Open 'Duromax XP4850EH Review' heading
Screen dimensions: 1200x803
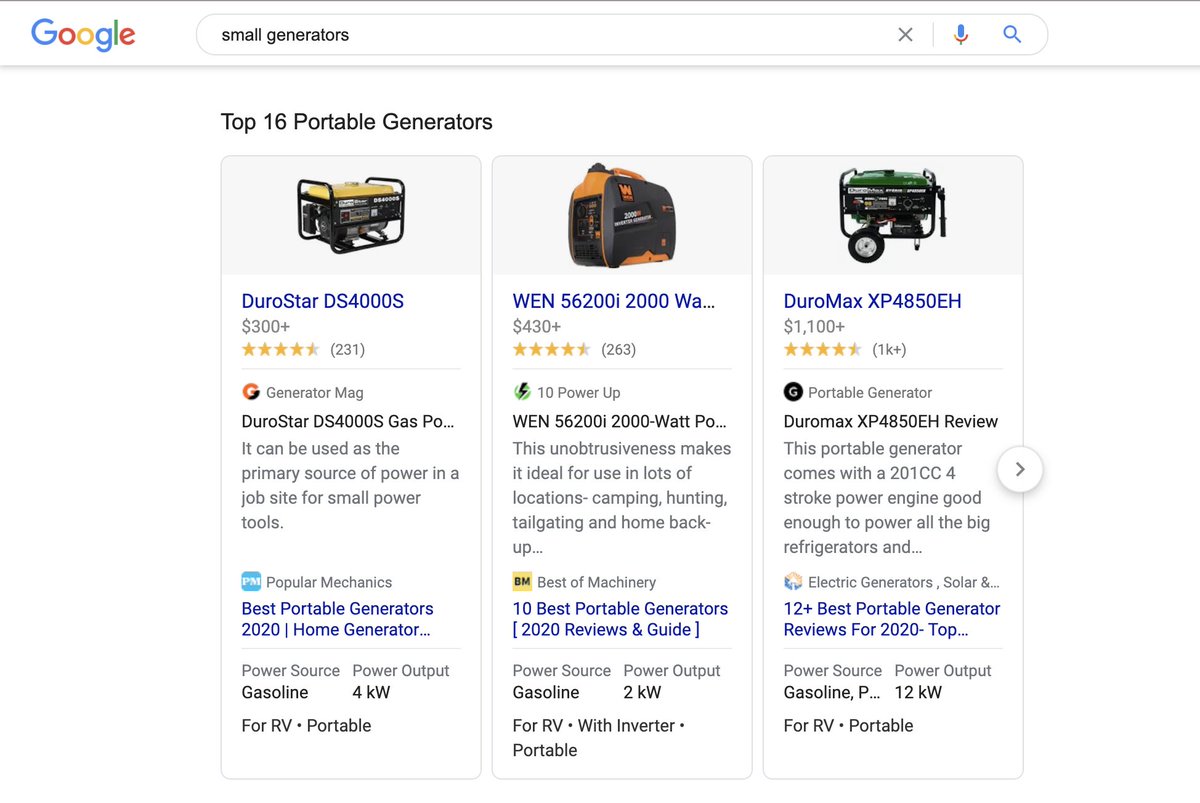pos(891,422)
